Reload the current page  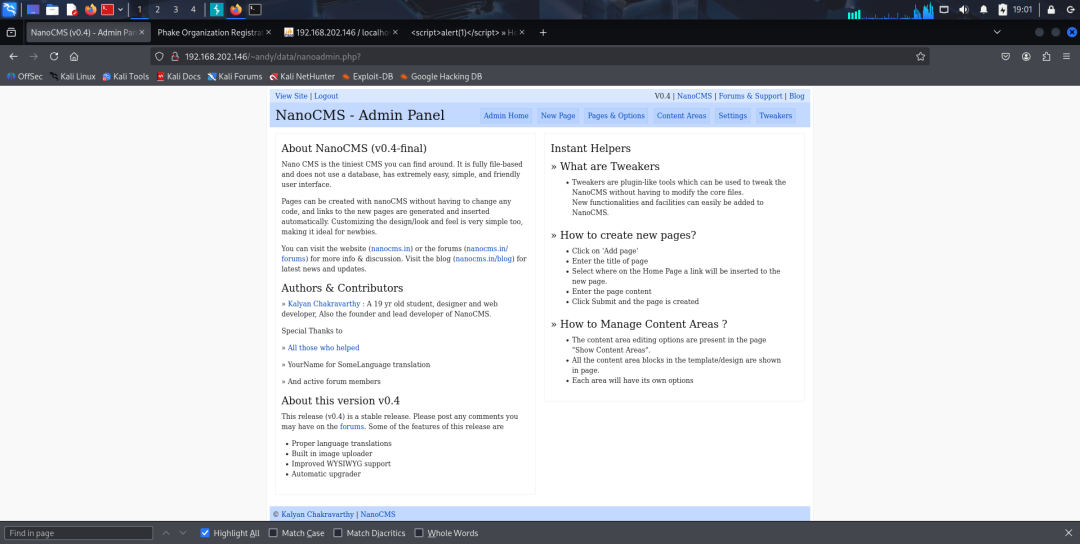click(54, 56)
